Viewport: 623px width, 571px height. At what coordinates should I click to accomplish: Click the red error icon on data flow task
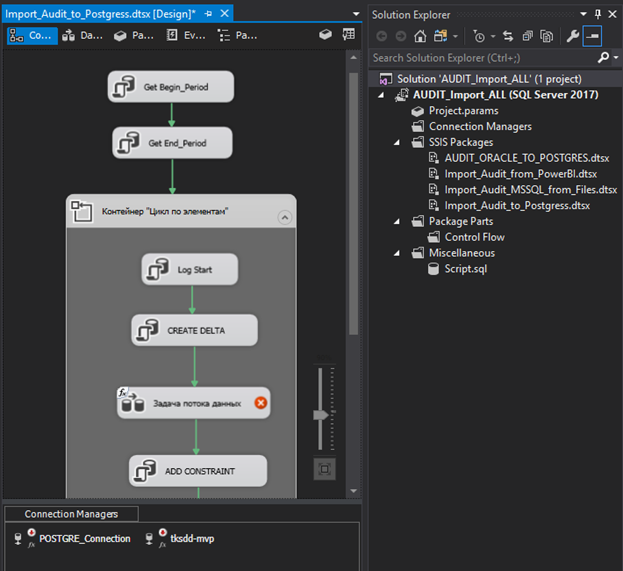261,403
